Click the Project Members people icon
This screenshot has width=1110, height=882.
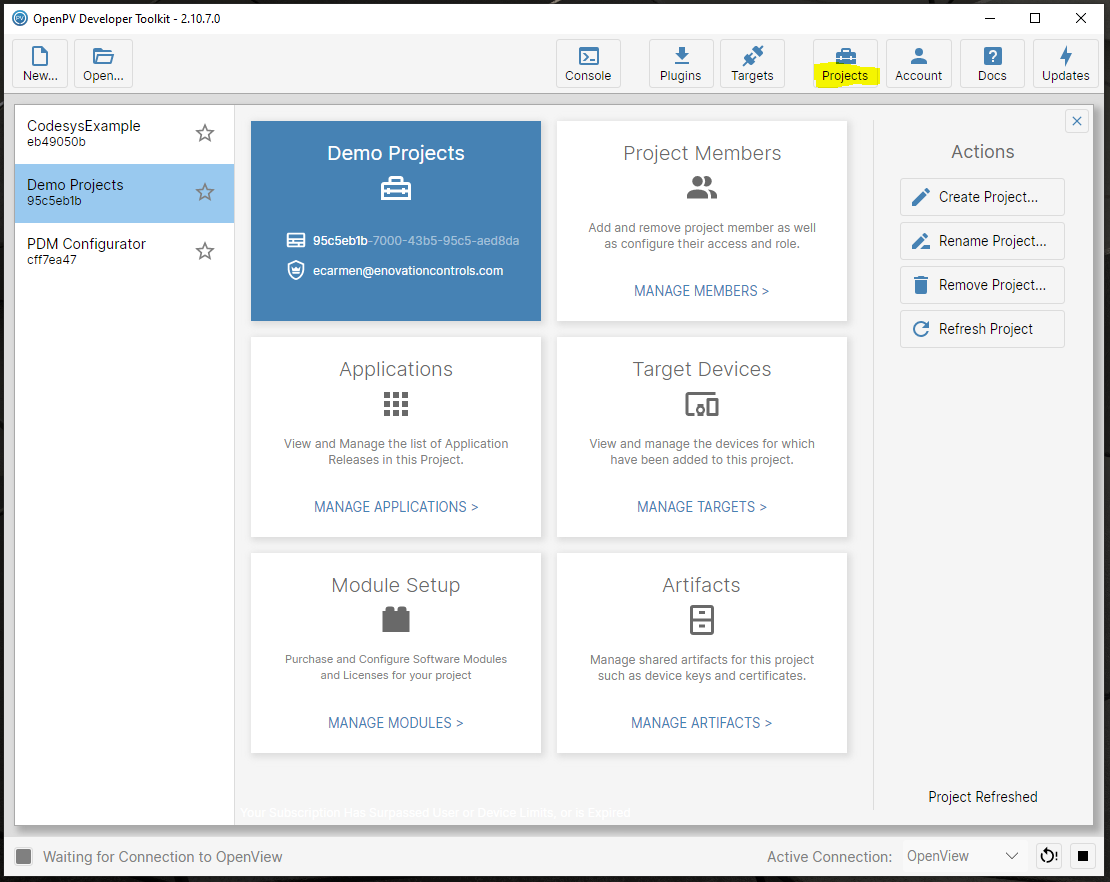pyautogui.click(x=702, y=188)
